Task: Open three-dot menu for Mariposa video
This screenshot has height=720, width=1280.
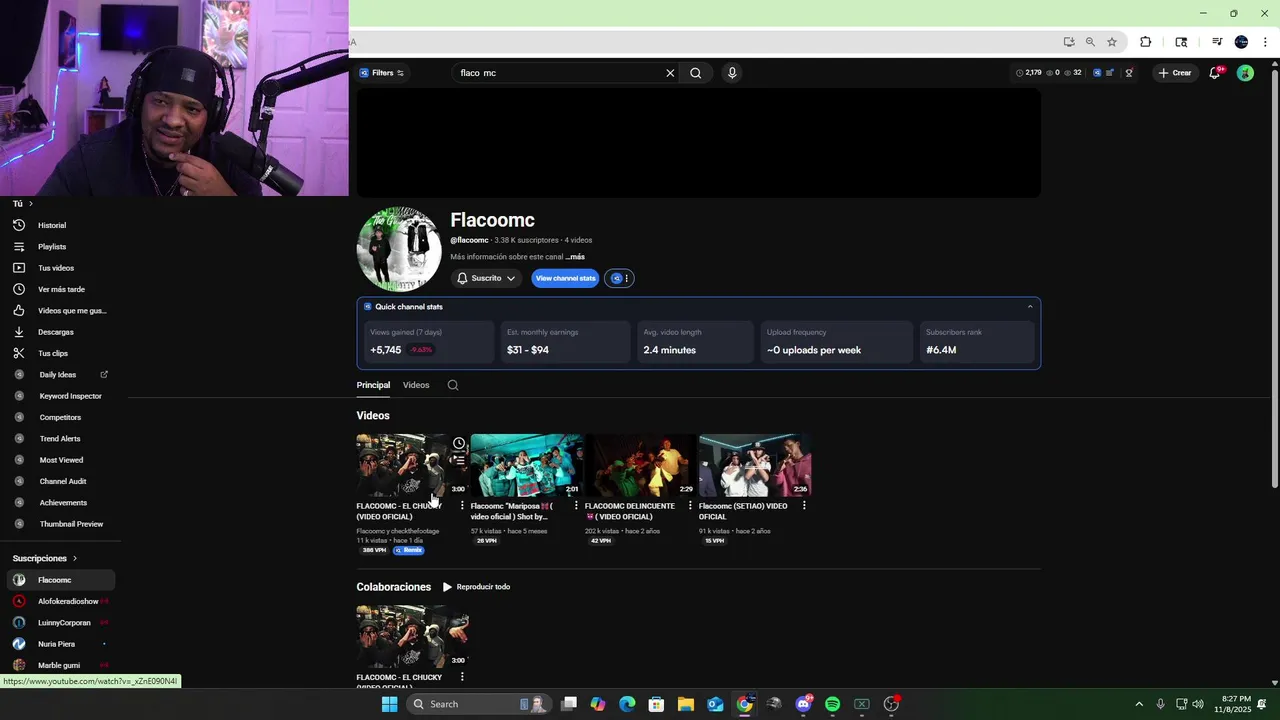Action: coord(576,506)
